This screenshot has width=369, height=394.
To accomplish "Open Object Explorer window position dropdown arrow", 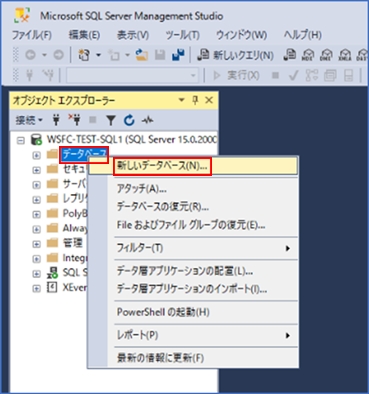I will click(x=181, y=100).
